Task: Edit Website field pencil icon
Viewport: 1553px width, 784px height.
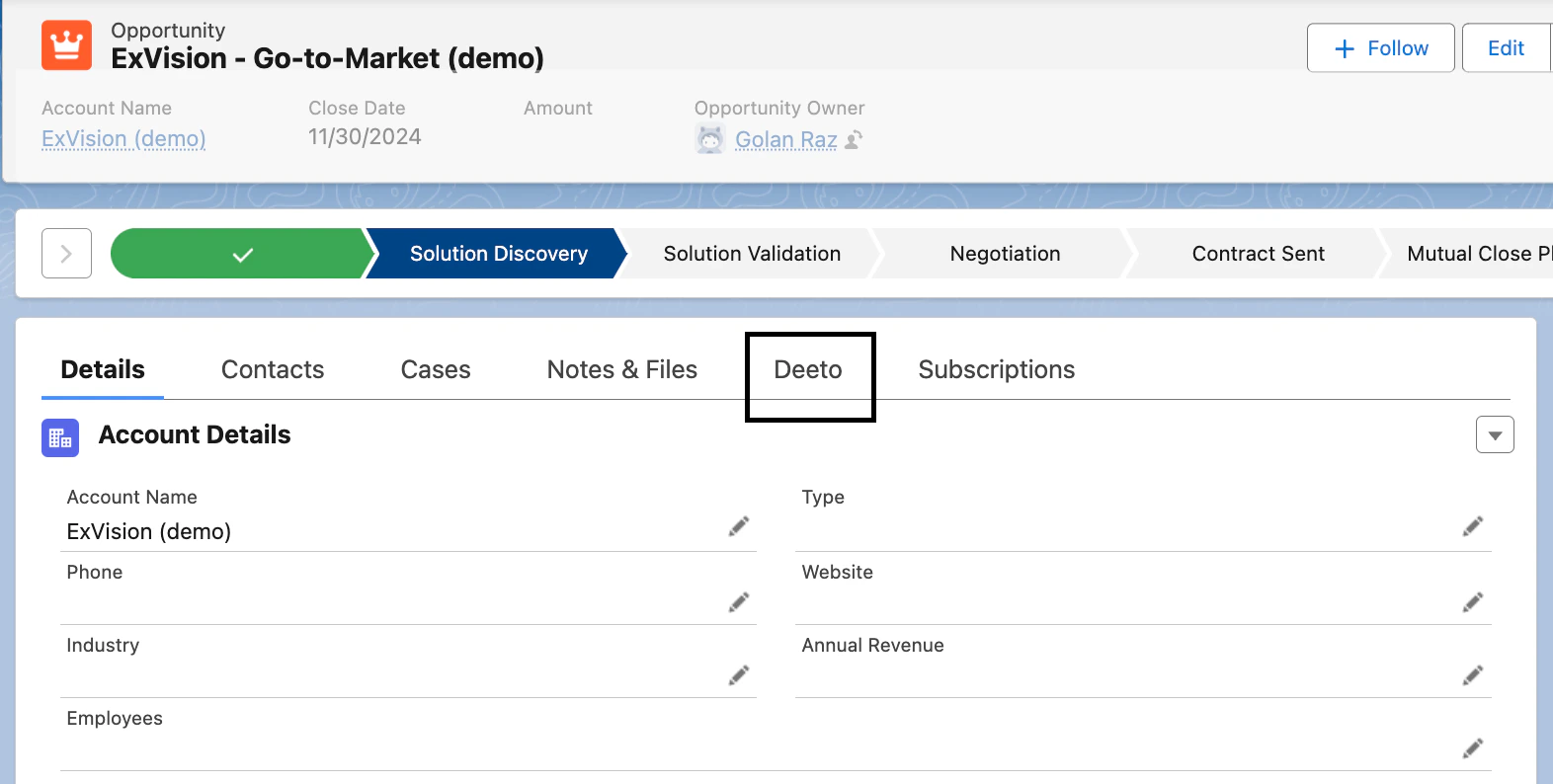Action: pos(1473,602)
